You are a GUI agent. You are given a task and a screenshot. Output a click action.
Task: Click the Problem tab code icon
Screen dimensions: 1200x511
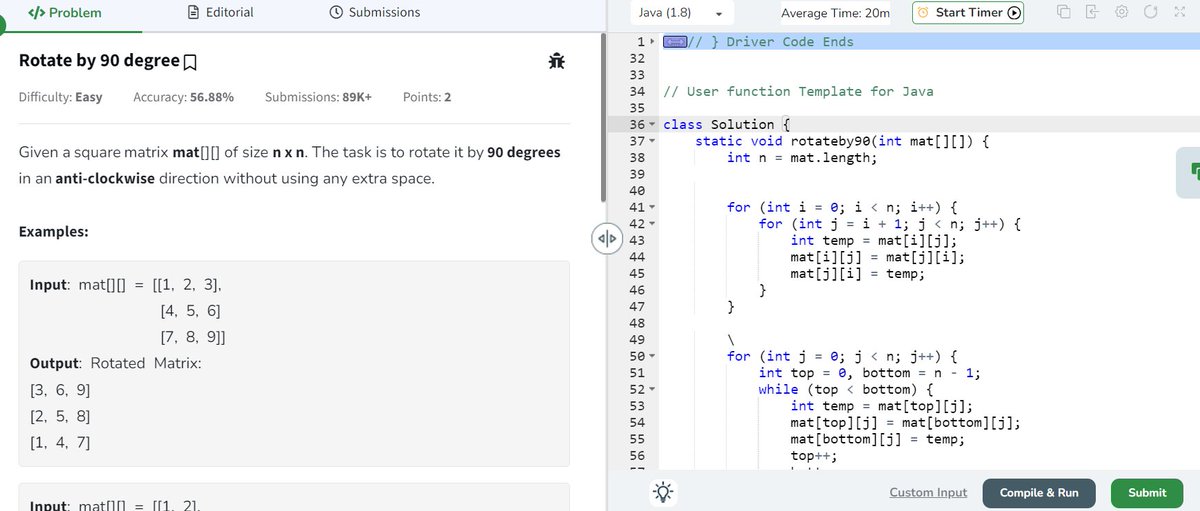click(36, 13)
